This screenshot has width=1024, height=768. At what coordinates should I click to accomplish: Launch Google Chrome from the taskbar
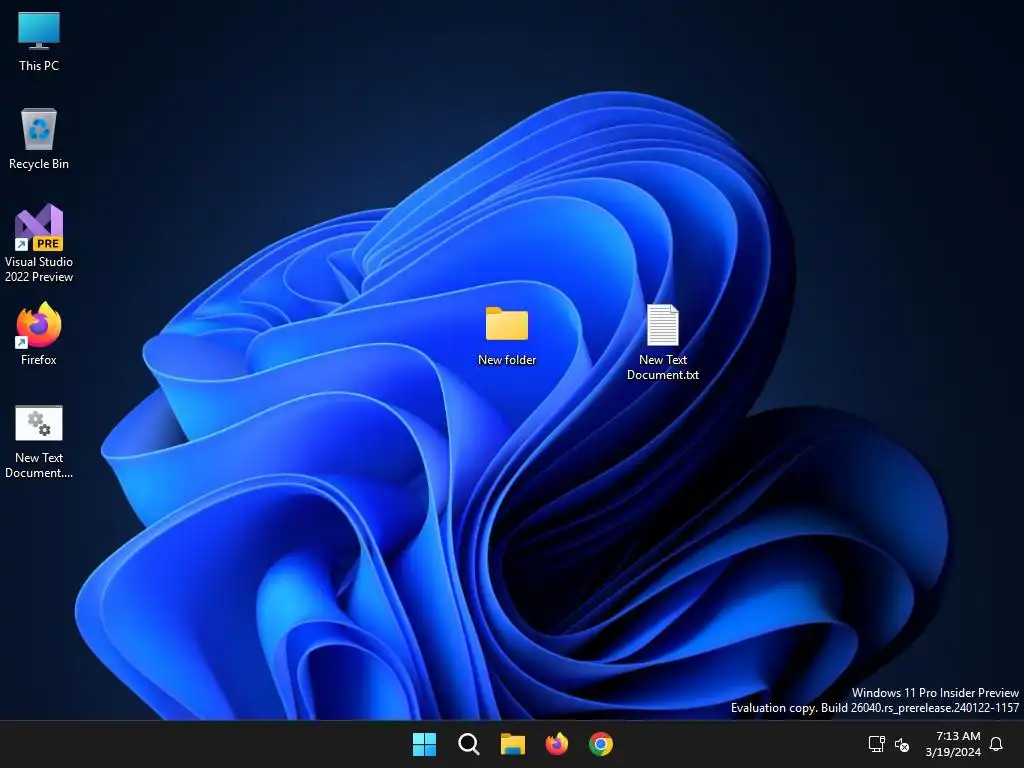[x=601, y=744]
